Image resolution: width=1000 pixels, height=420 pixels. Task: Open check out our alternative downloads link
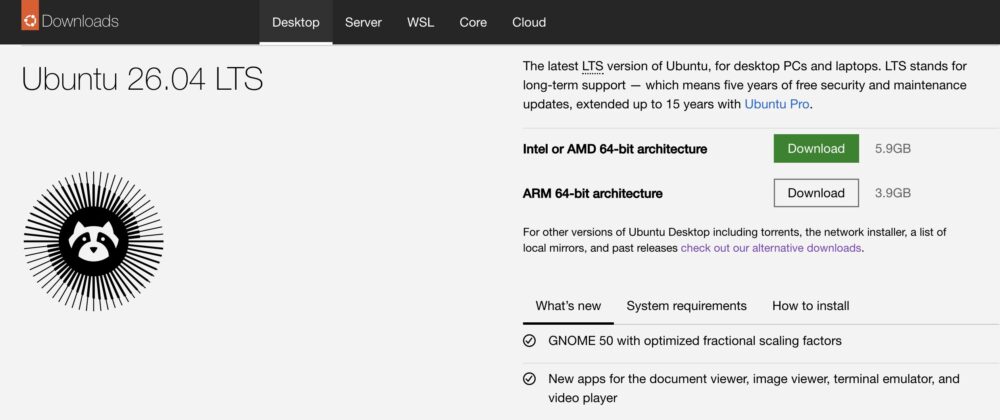tap(771, 249)
